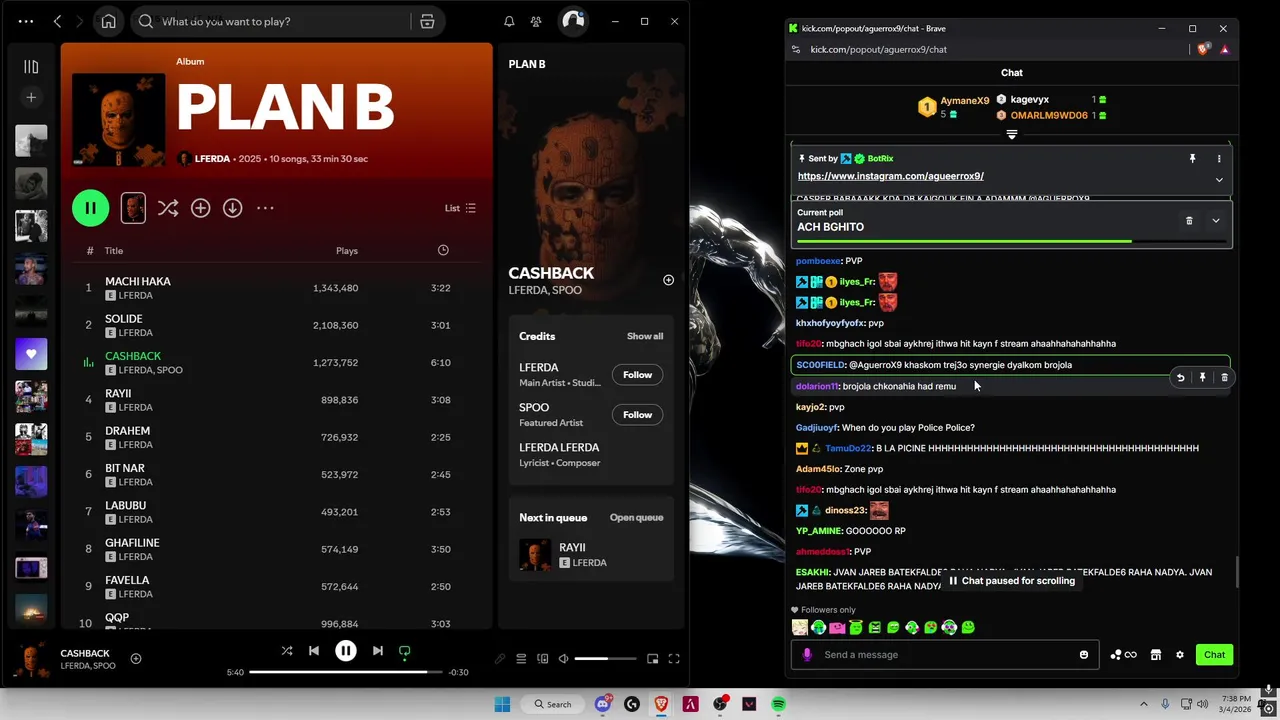Skip to previous track
This screenshot has width=1280, height=720.
[x=314, y=651]
